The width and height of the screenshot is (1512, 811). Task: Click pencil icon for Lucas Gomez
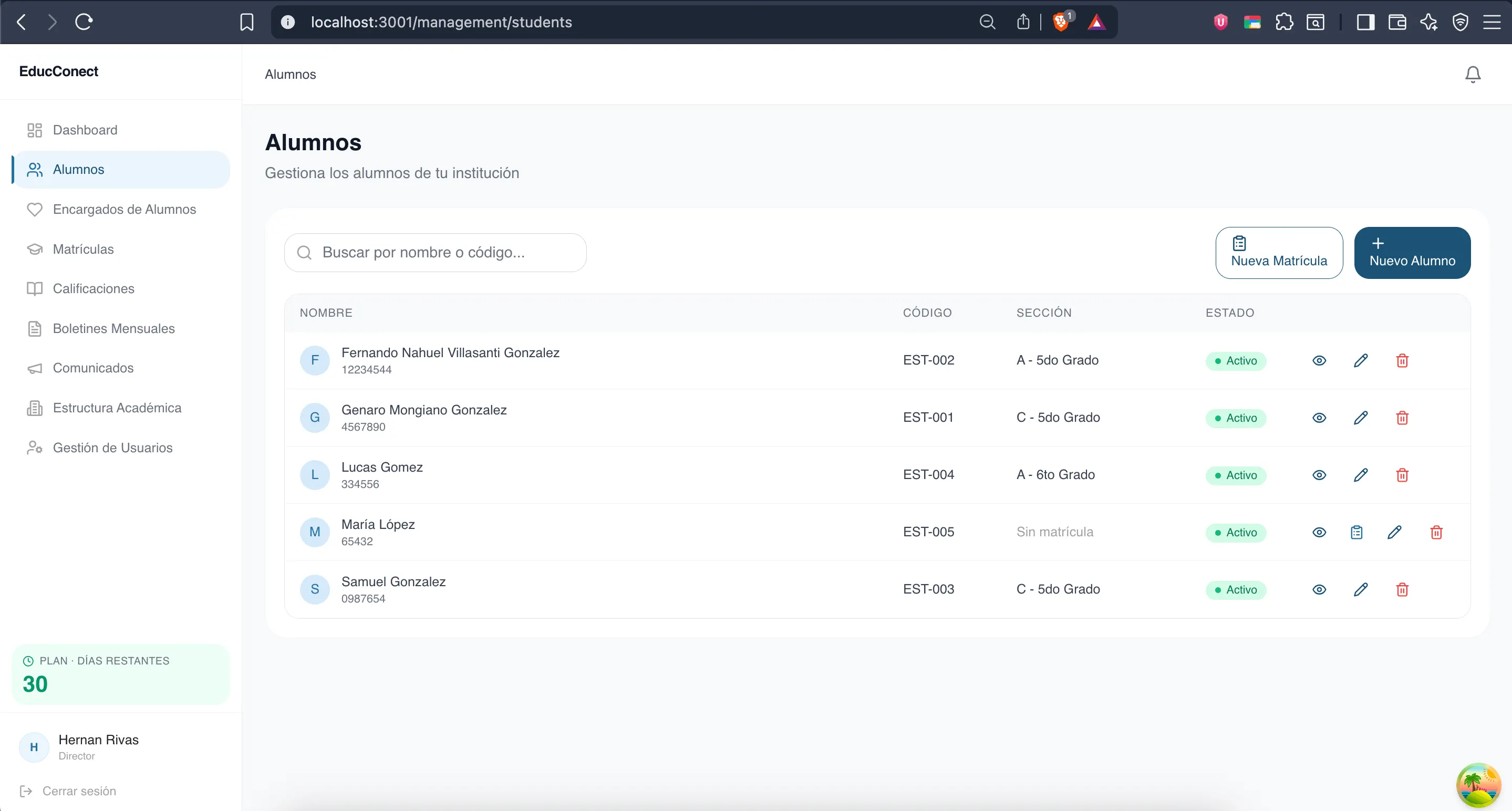click(x=1361, y=475)
